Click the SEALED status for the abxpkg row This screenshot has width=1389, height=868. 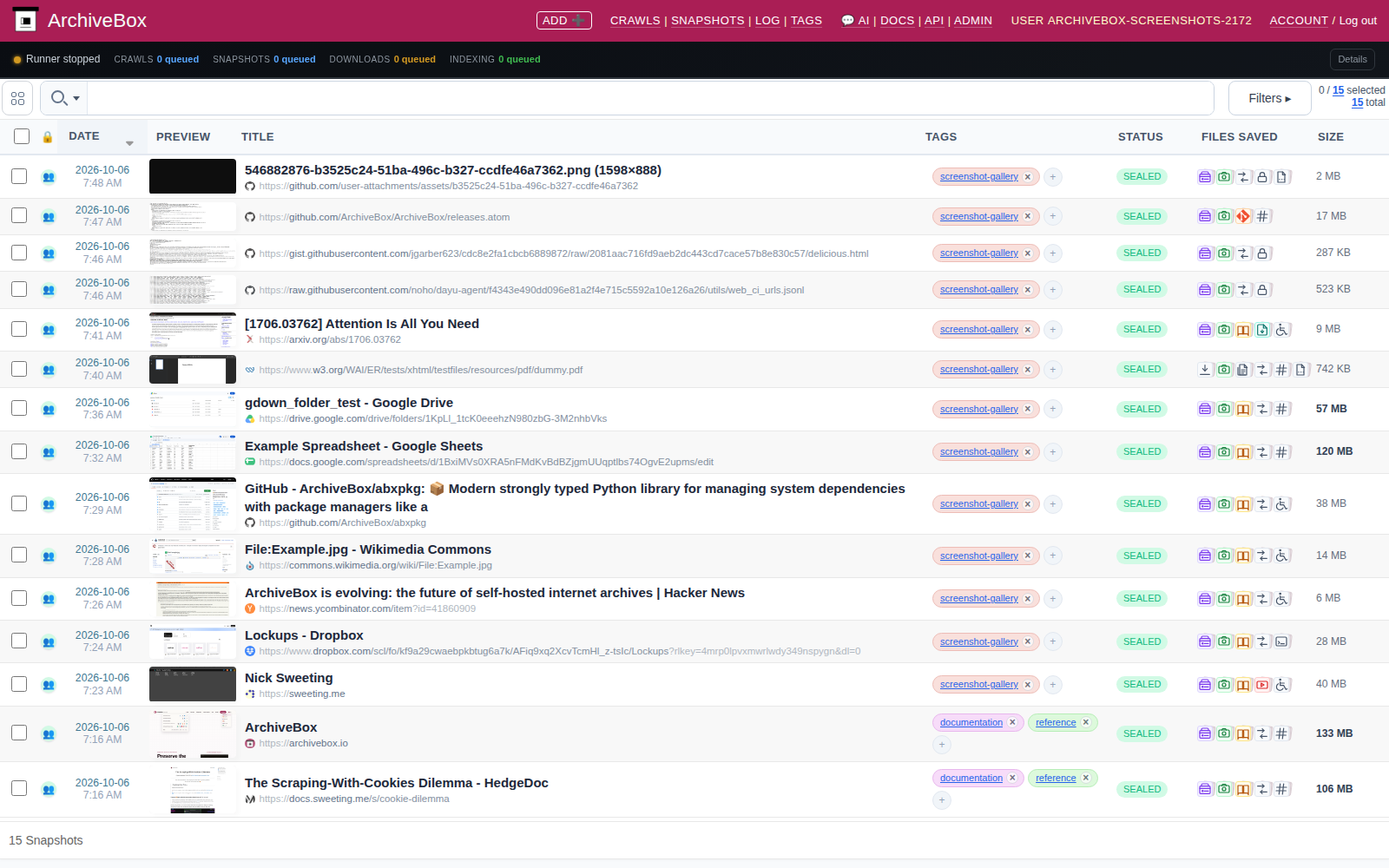pos(1142,503)
